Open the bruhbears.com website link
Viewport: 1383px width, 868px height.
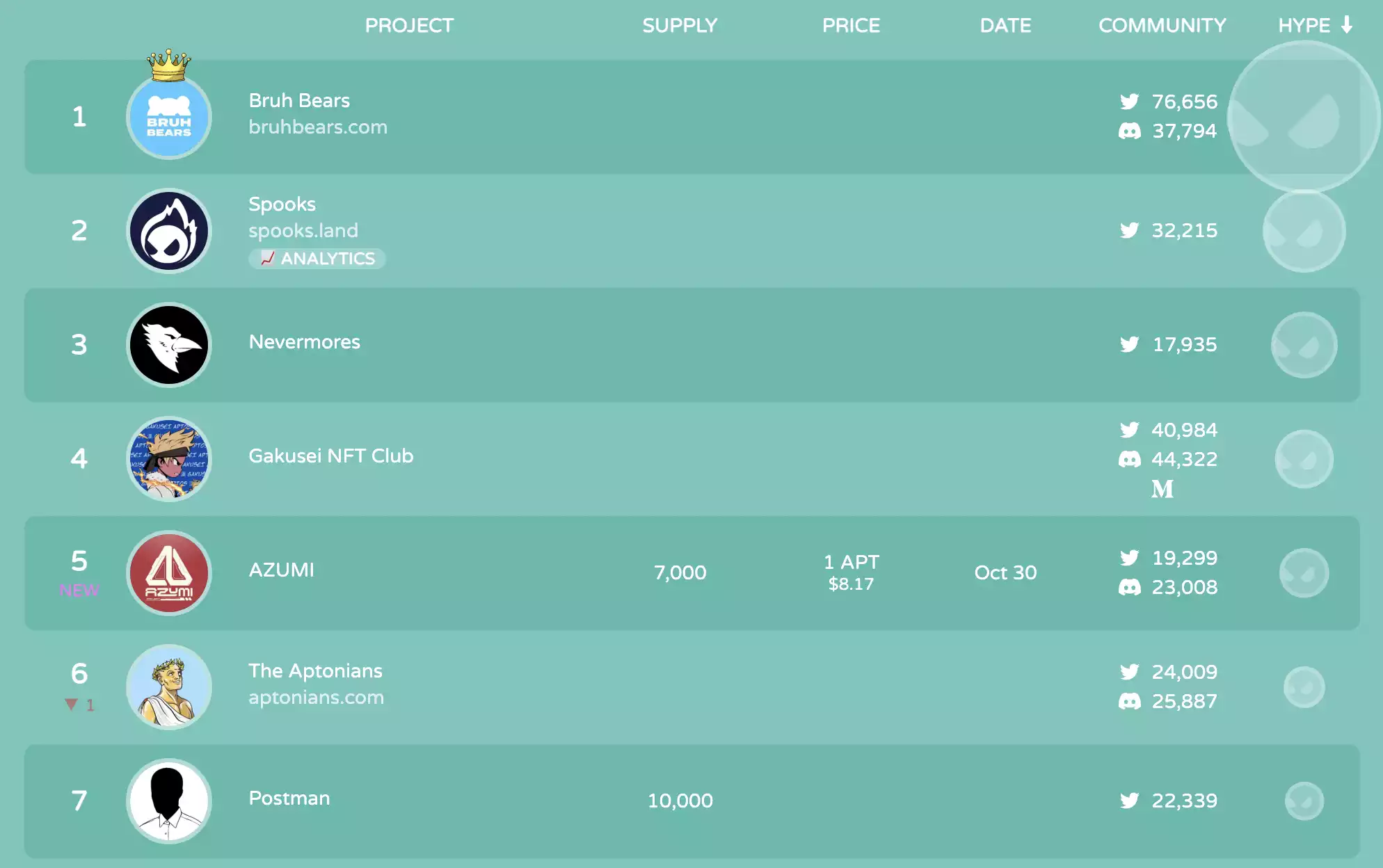[x=318, y=127]
